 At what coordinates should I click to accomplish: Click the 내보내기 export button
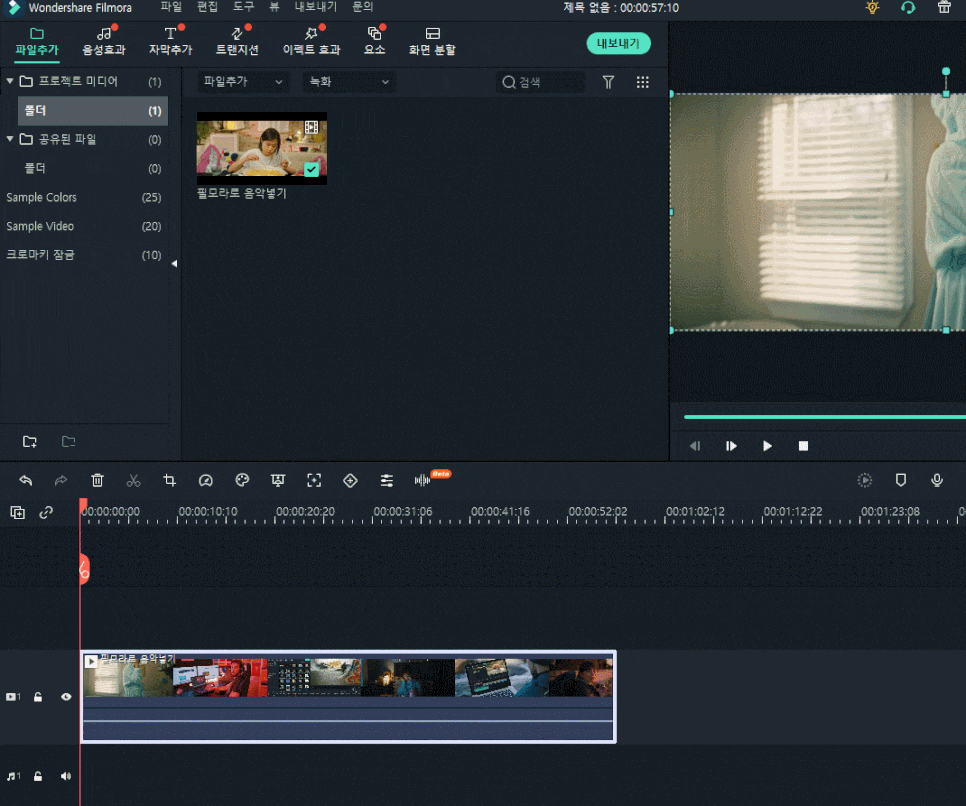[x=619, y=43]
